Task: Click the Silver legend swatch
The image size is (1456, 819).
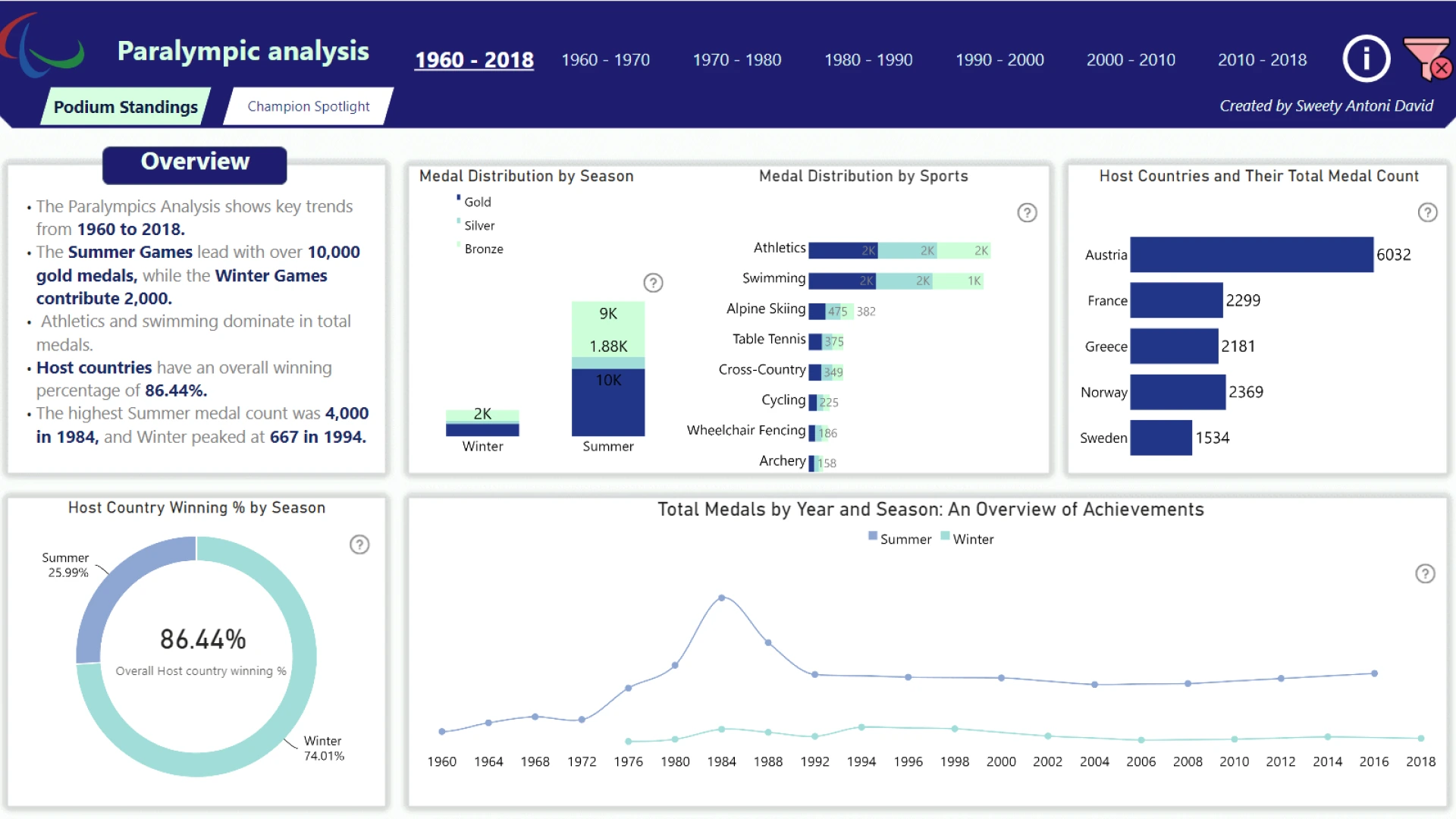Action: (458, 222)
